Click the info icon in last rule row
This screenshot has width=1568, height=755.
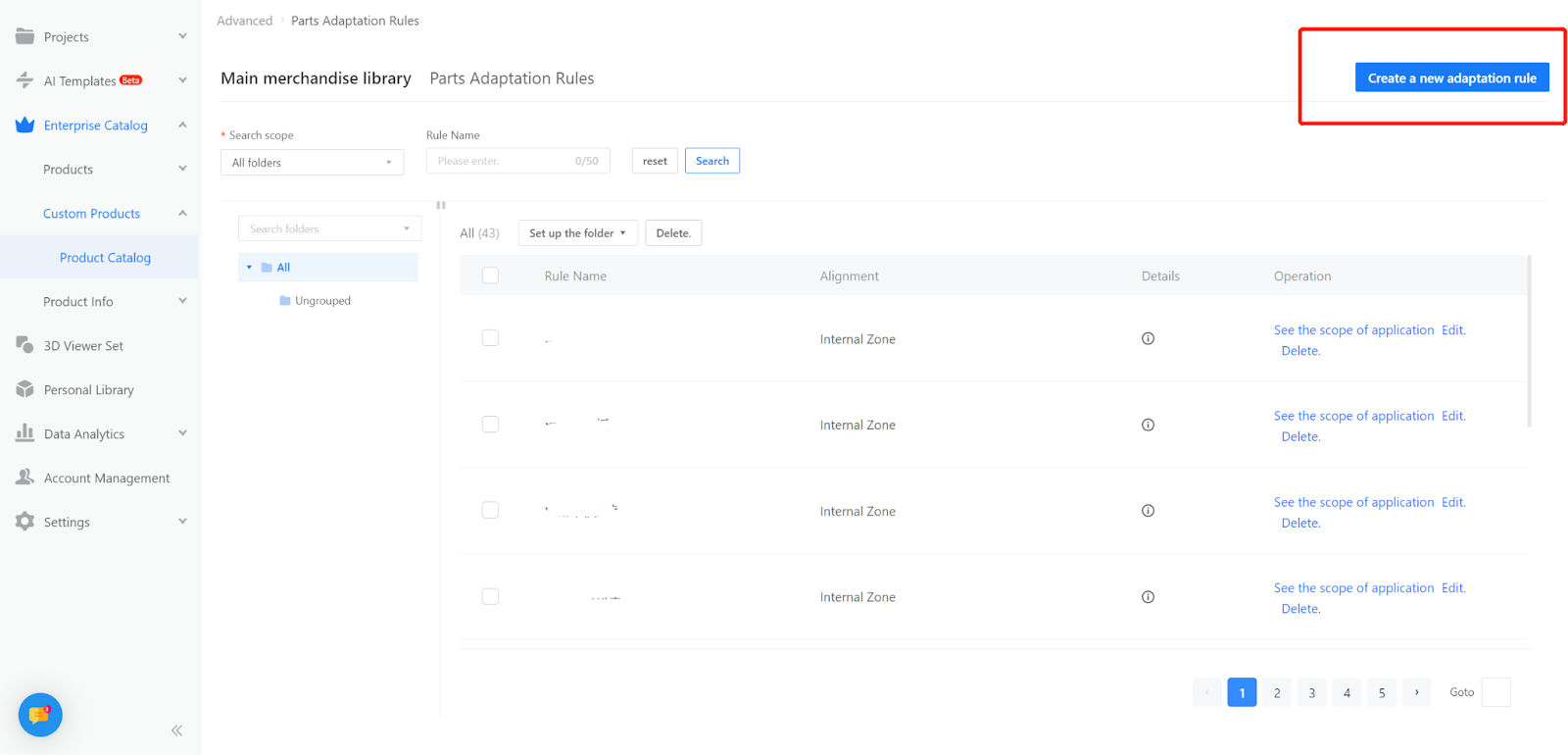point(1148,597)
